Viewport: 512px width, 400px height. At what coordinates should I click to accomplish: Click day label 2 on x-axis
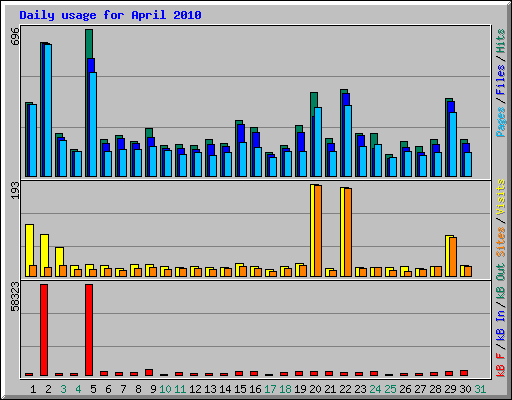(48, 389)
